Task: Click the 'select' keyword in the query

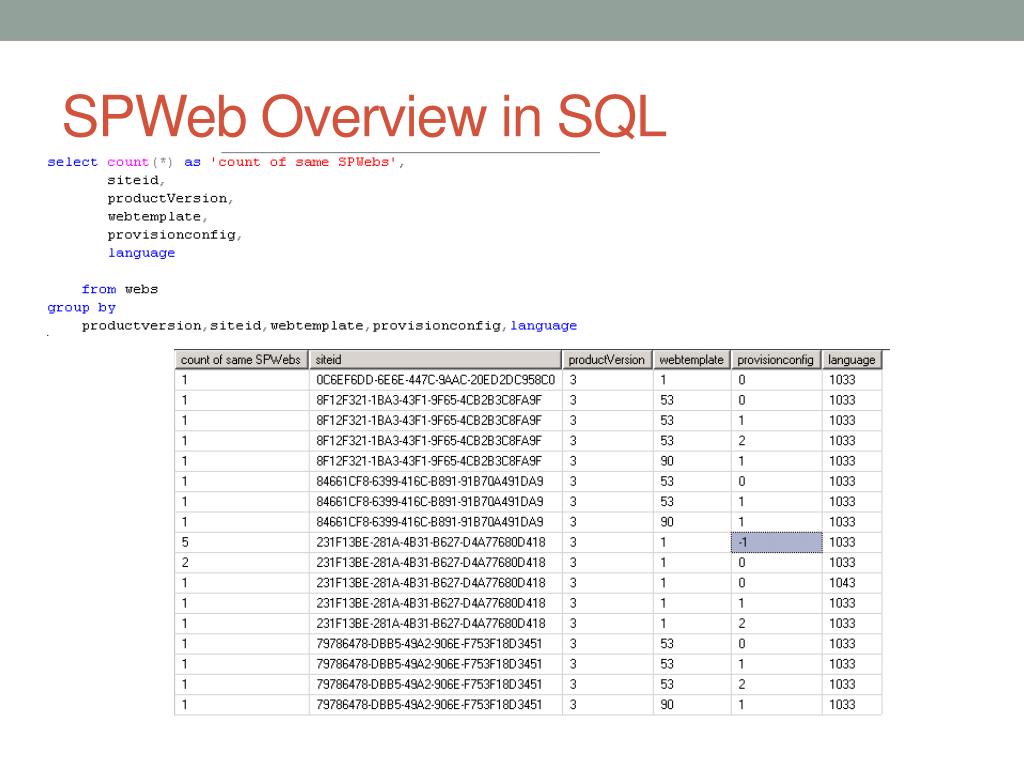Action: [x=72, y=162]
